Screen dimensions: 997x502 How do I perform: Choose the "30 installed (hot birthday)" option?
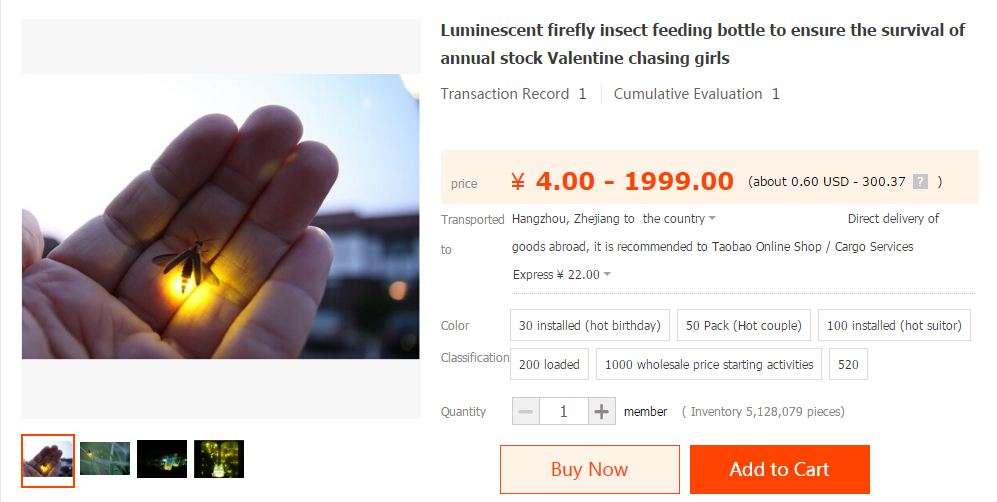point(590,325)
